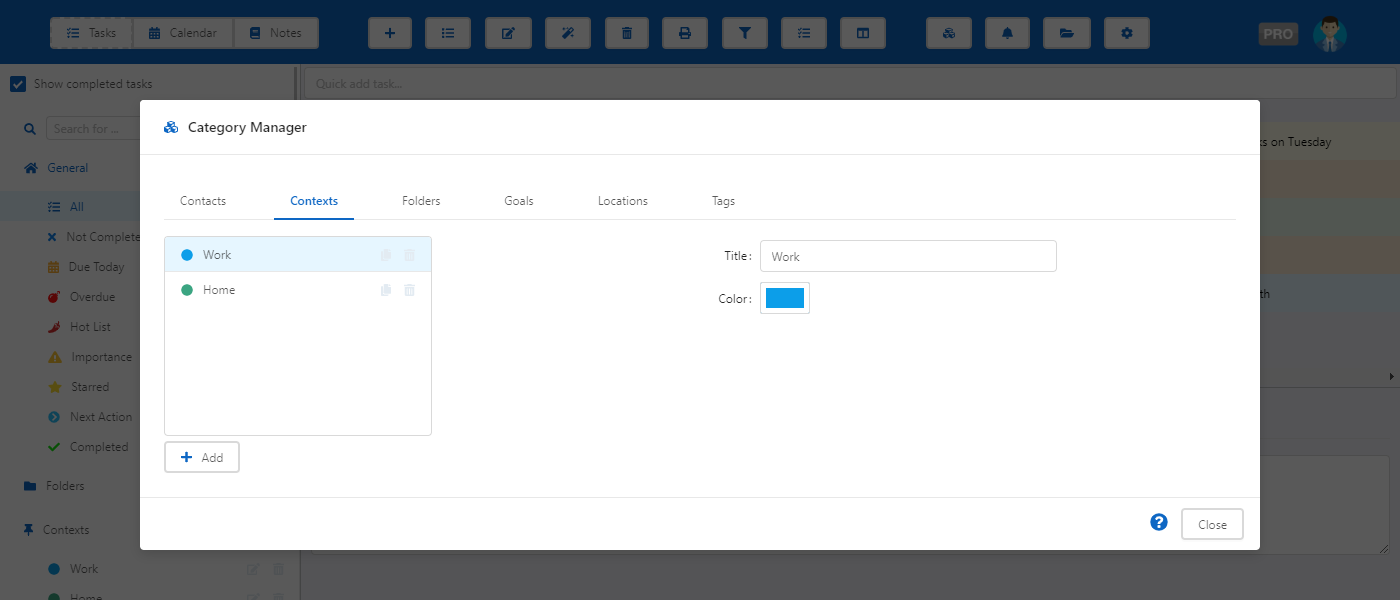The height and width of the screenshot is (600, 1400).
Task: Open help for Category Manager
Action: click(x=1159, y=523)
